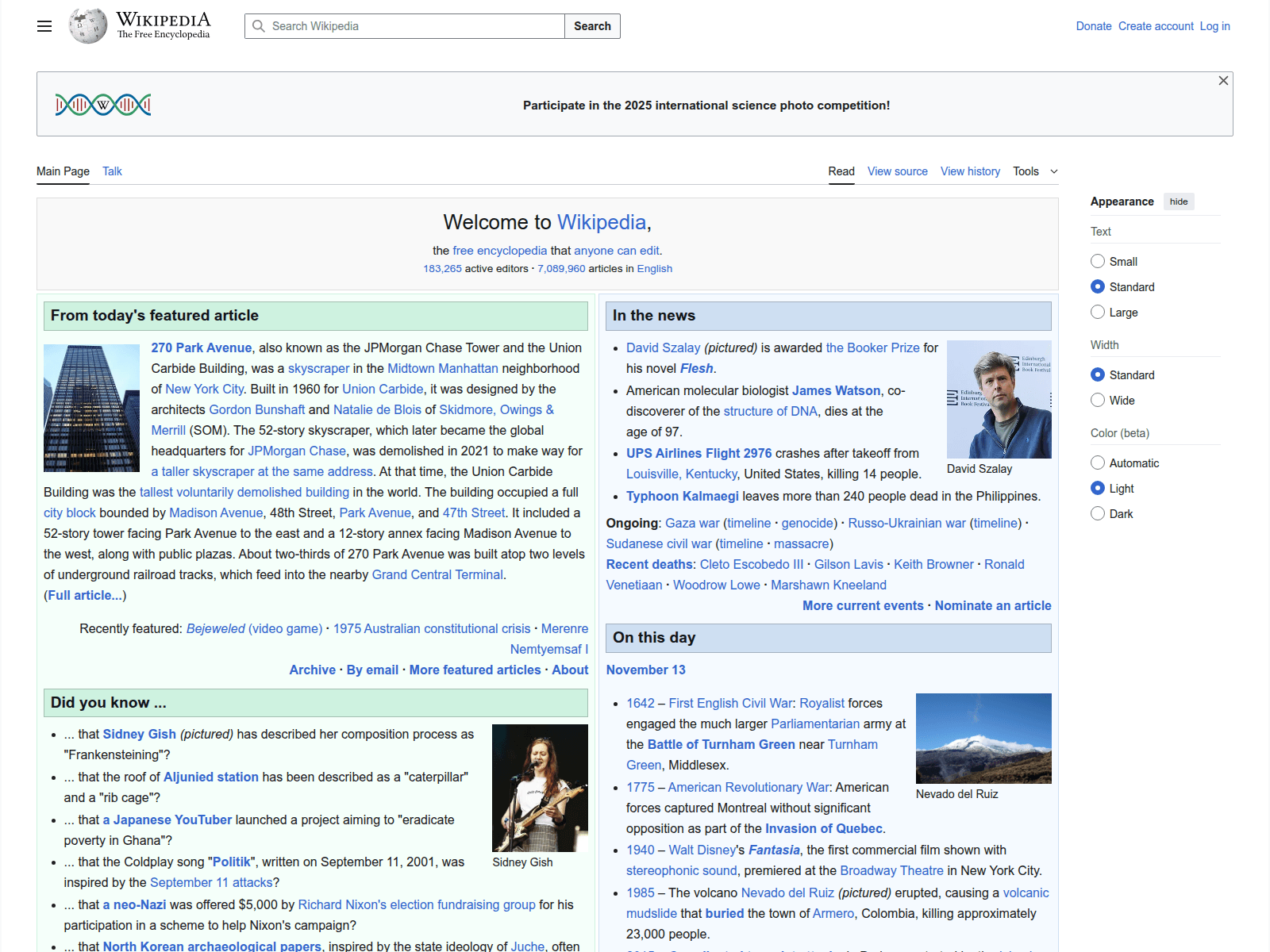Open the Sidney Gish photo

coord(540,788)
